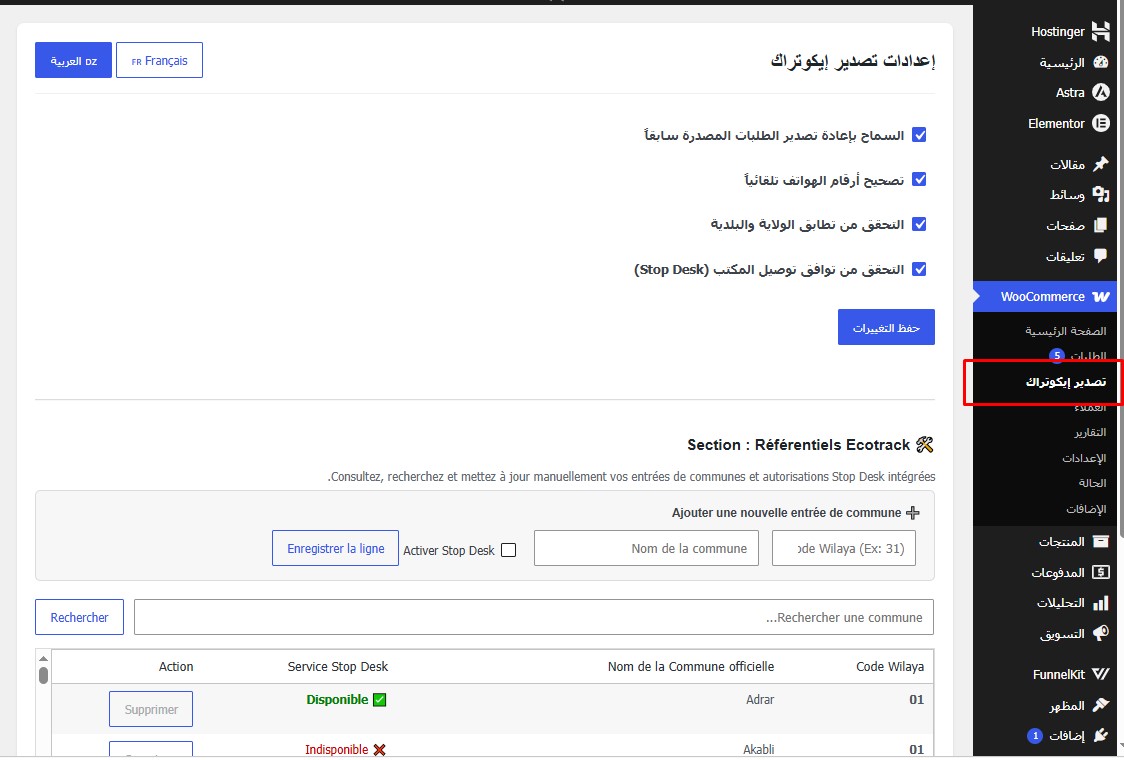Click the red X icon next to Indisponible
This screenshot has width=1124, height=760.
coord(379,749)
